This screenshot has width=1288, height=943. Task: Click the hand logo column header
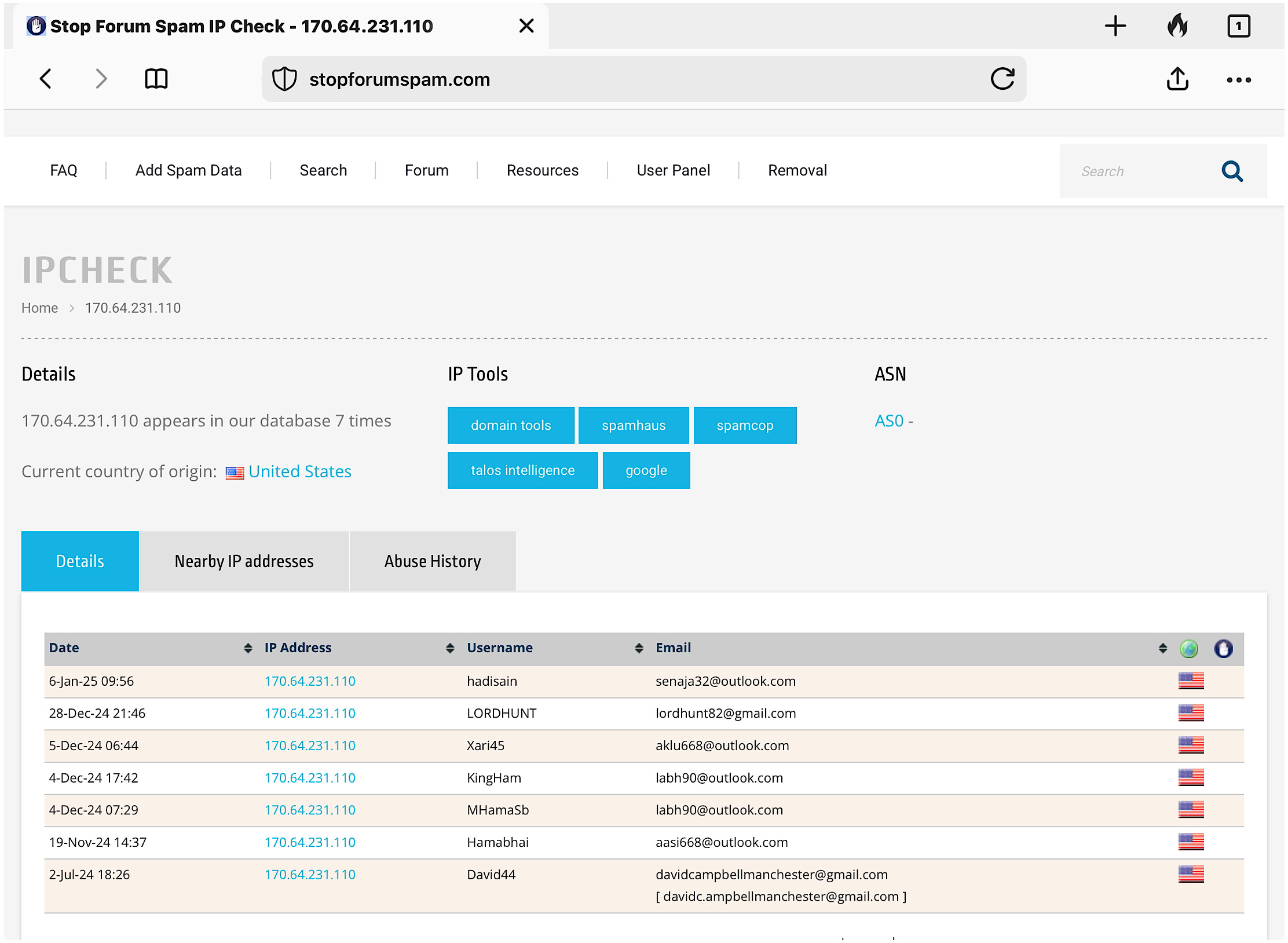[x=1223, y=649]
